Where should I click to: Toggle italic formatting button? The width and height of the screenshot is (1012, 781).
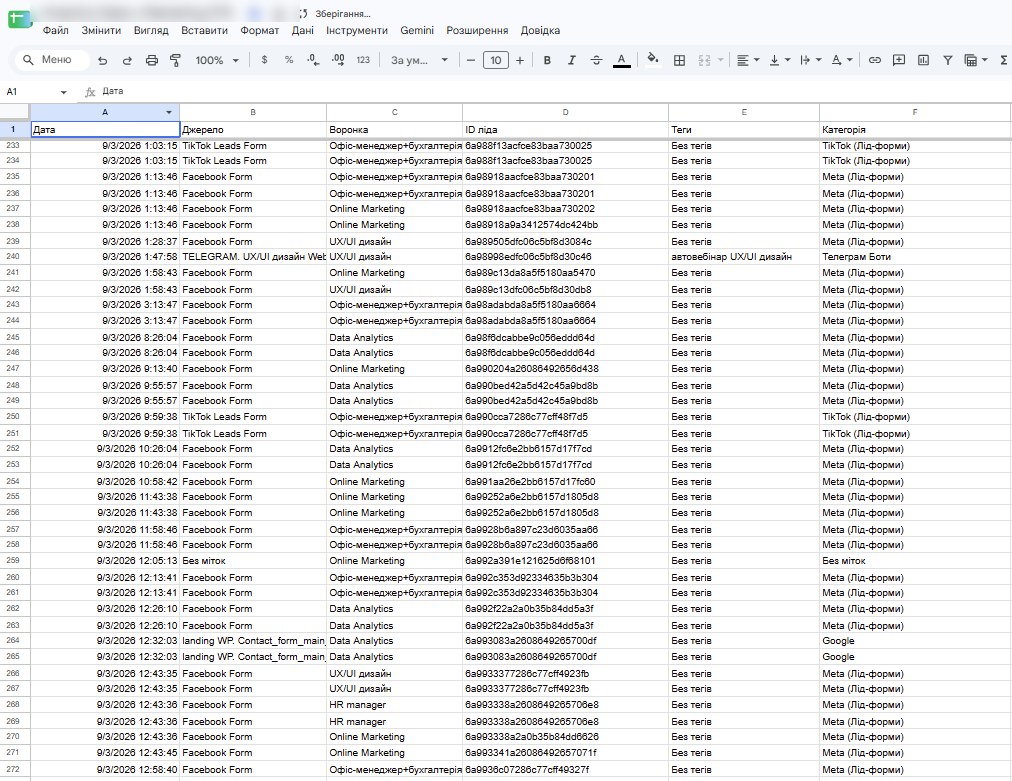point(571,60)
